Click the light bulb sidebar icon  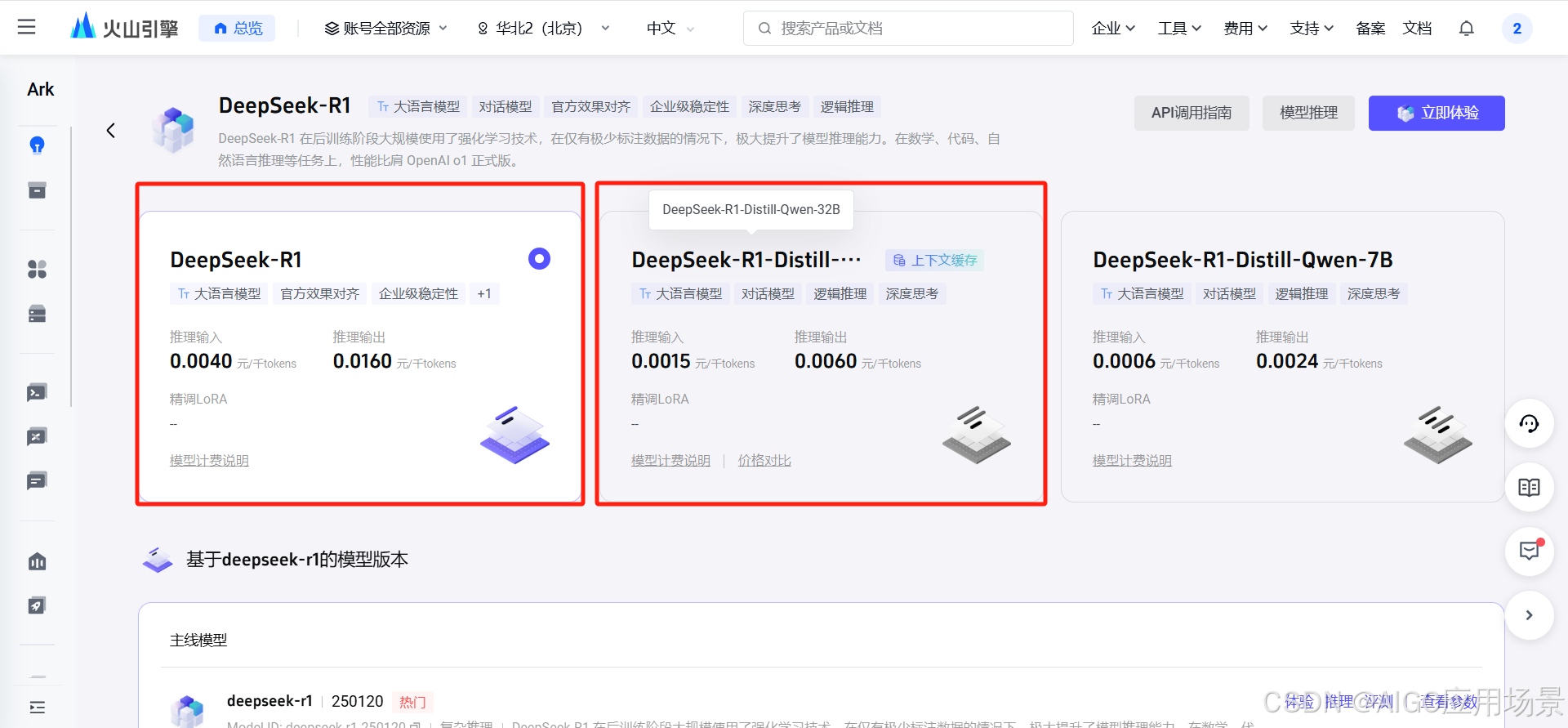click(x=37, y=145)
